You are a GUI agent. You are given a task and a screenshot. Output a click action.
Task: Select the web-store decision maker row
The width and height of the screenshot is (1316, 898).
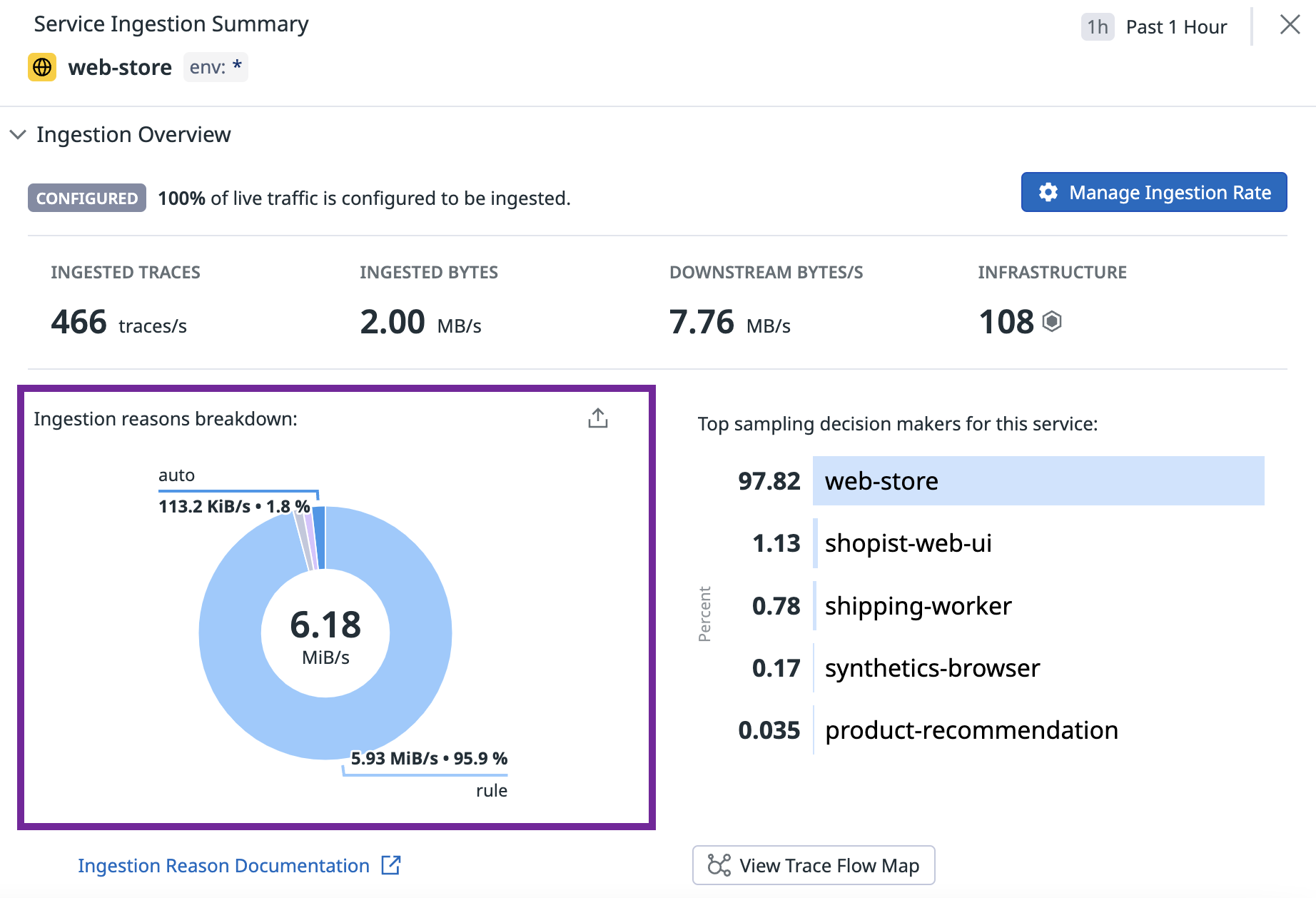[x=1038, y=481]
